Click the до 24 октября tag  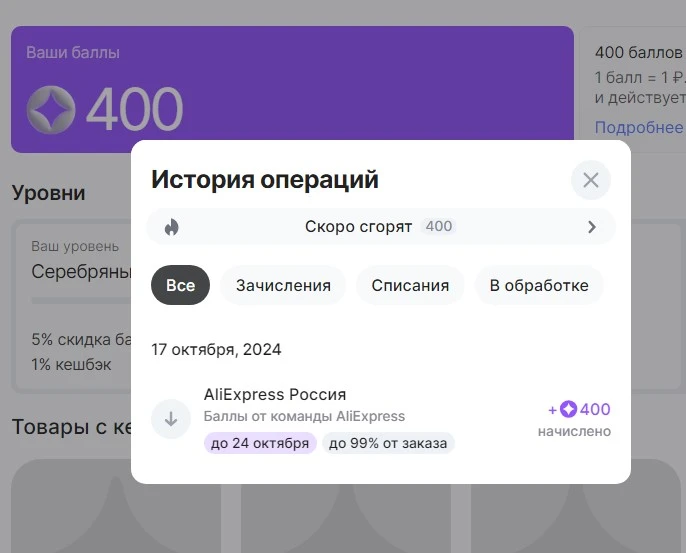pos(260,443)
